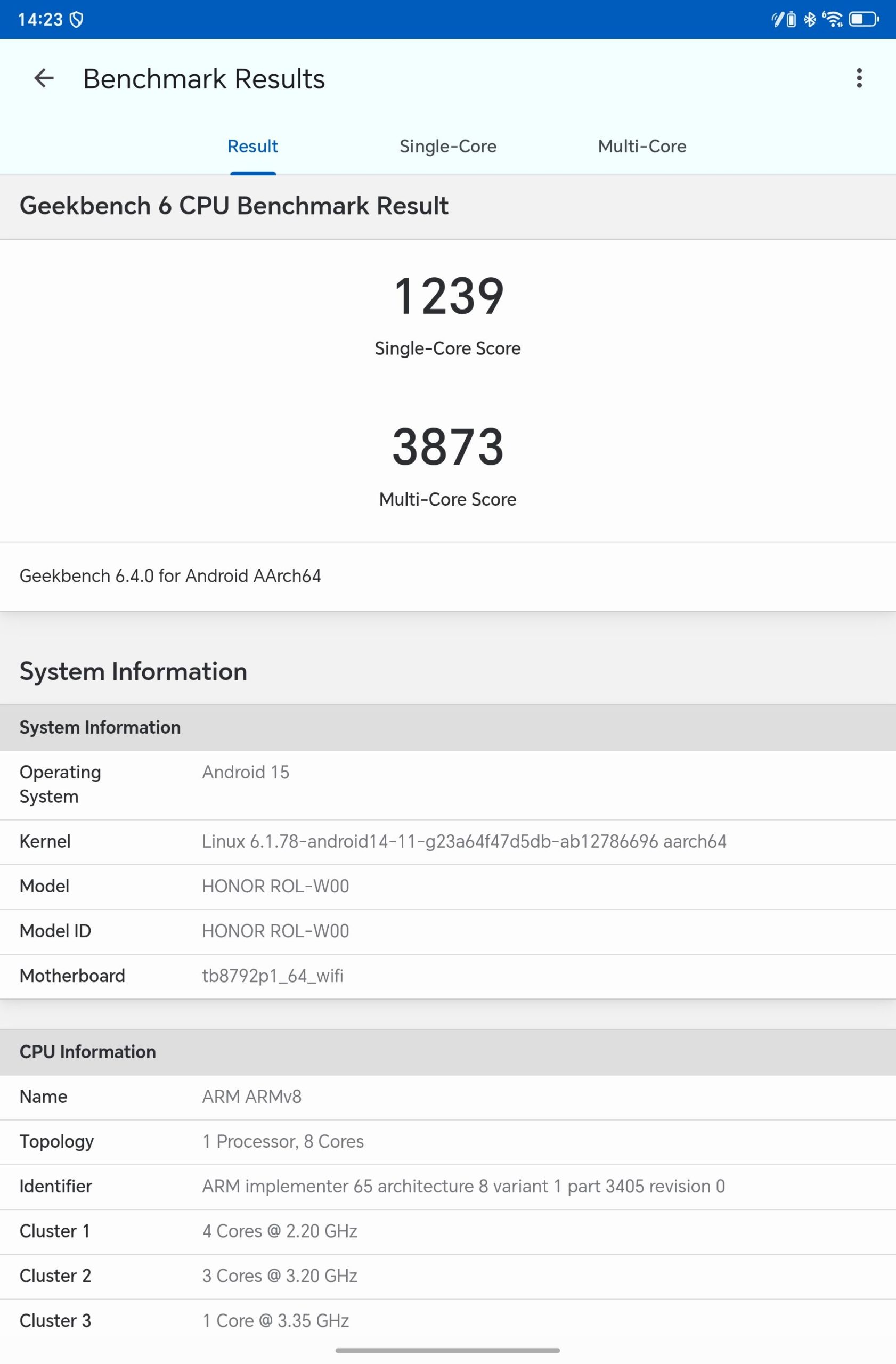The image size is (896, 1364).
Task: Select the Geekbench 6 CPU Benchmark Result heading
Action: [x=234, y=206]
